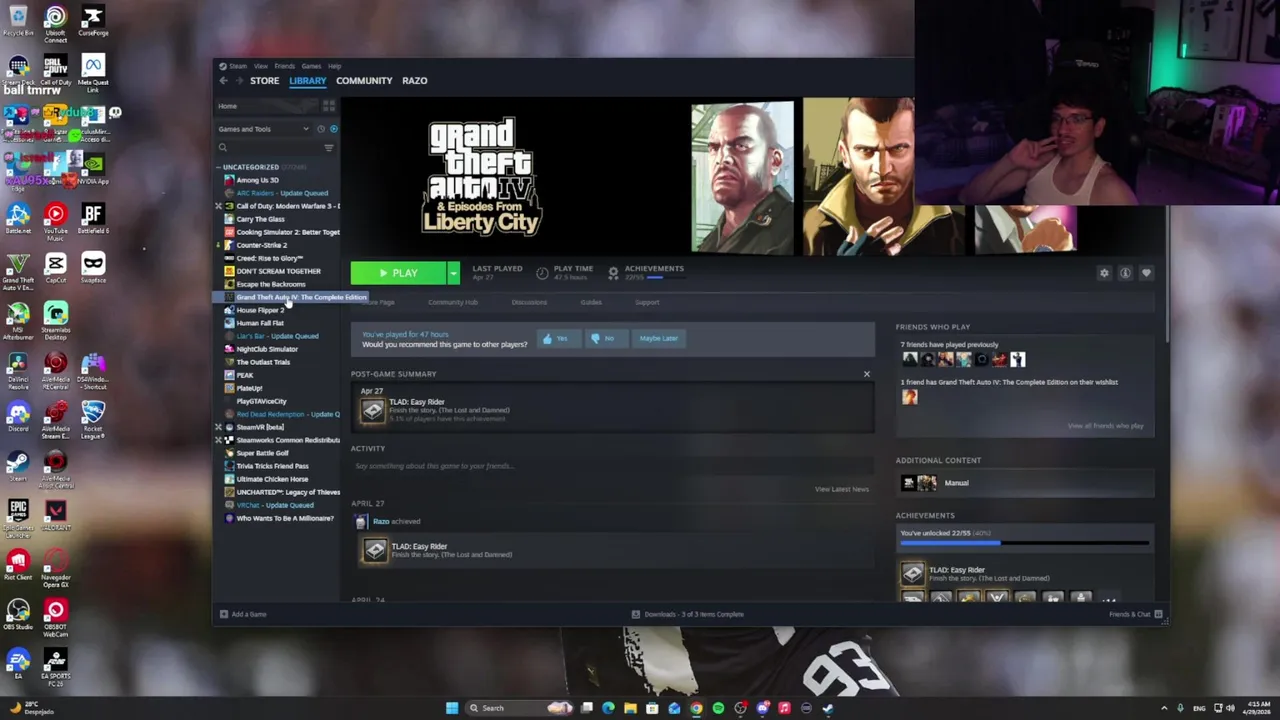1280x720 pixels.
Task: Open the Discord desktop shortcut
Action: pos(18,412)
